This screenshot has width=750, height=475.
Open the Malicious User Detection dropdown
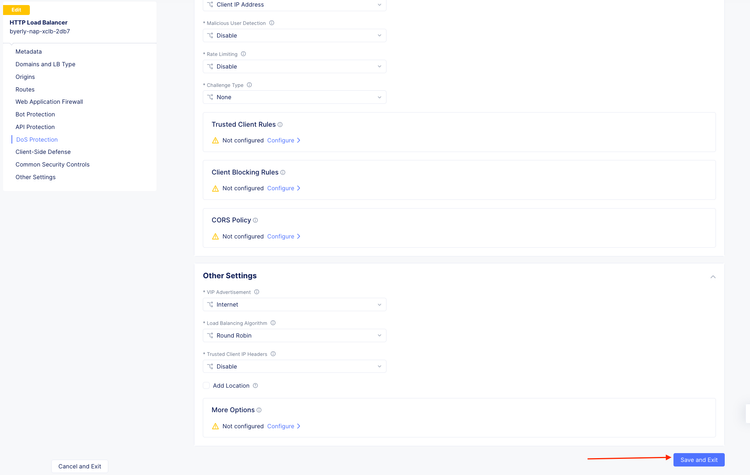(294, 36)
